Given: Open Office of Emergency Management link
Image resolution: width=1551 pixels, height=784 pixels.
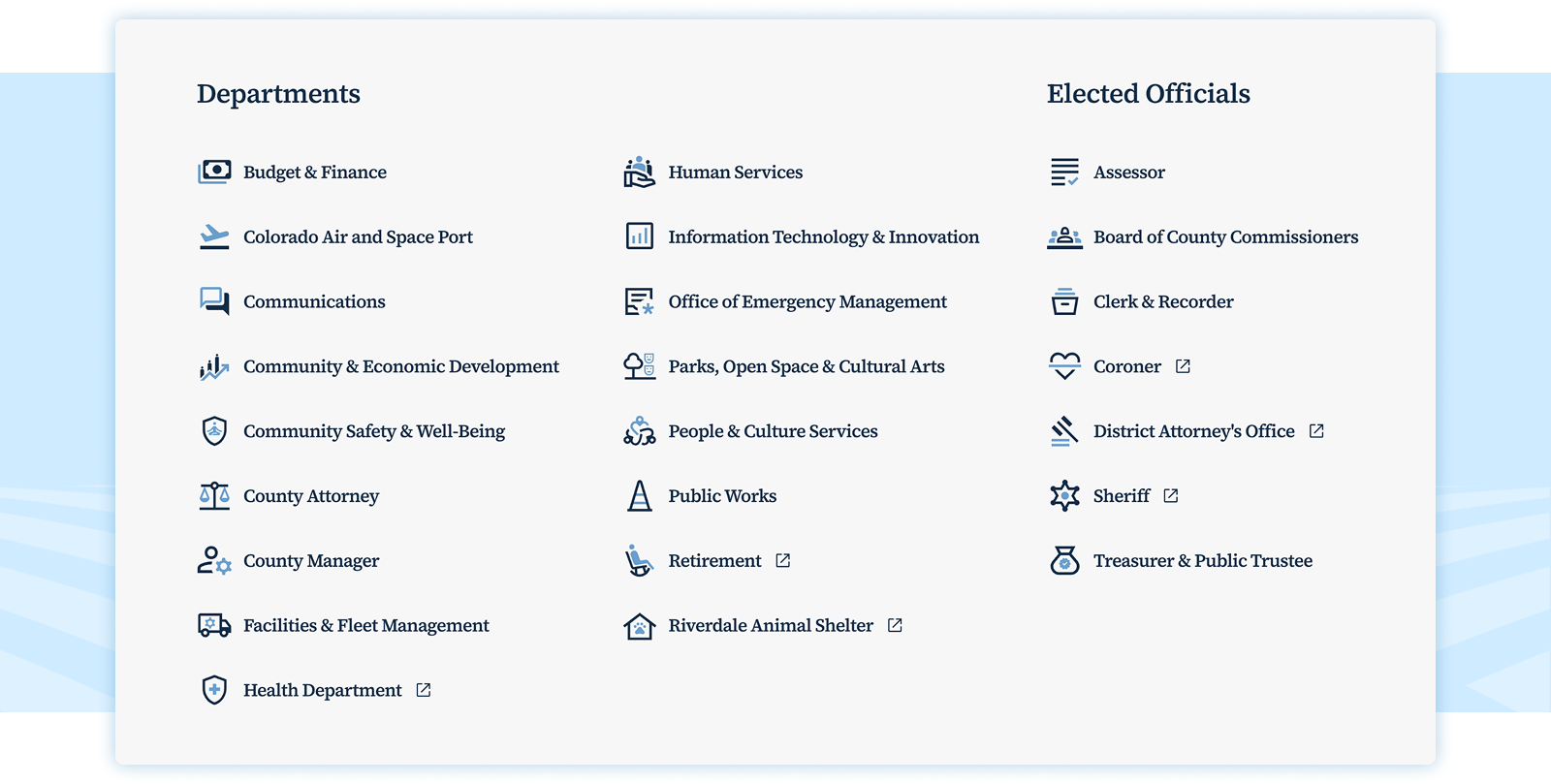Looking at the screenshot, I should [x=807, y=301].
